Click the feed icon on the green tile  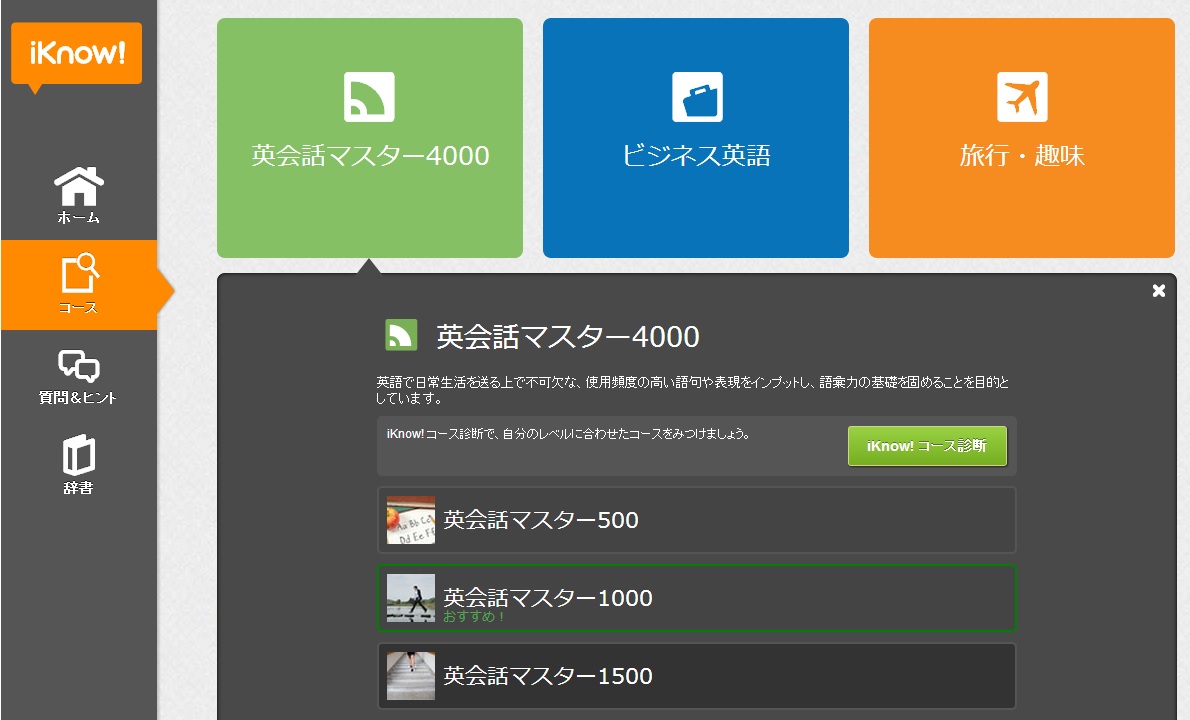coord(370,97)
